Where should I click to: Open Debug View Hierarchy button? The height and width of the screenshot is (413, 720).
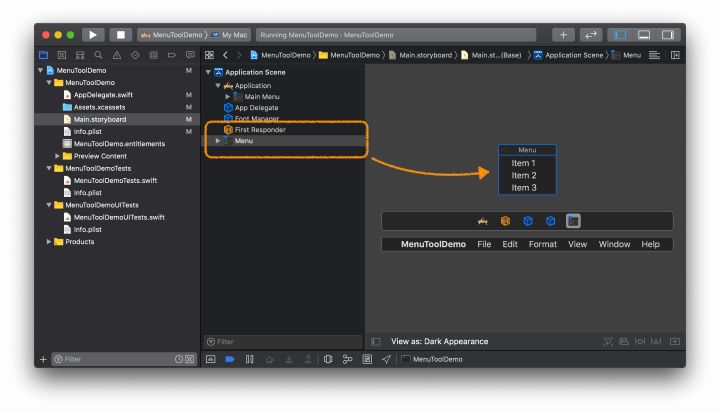(328, 359)
